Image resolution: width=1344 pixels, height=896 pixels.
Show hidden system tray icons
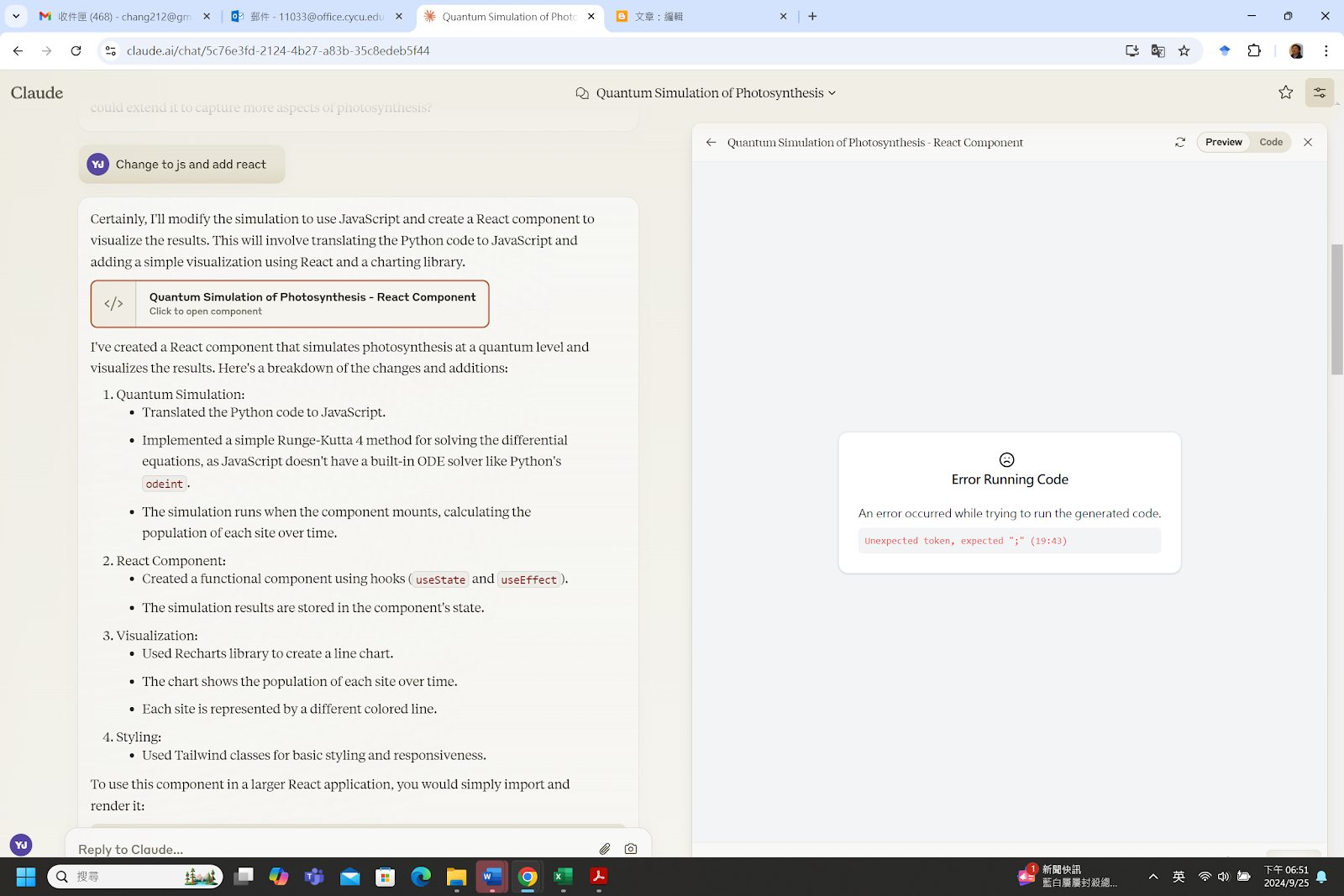click(1153, 877)
